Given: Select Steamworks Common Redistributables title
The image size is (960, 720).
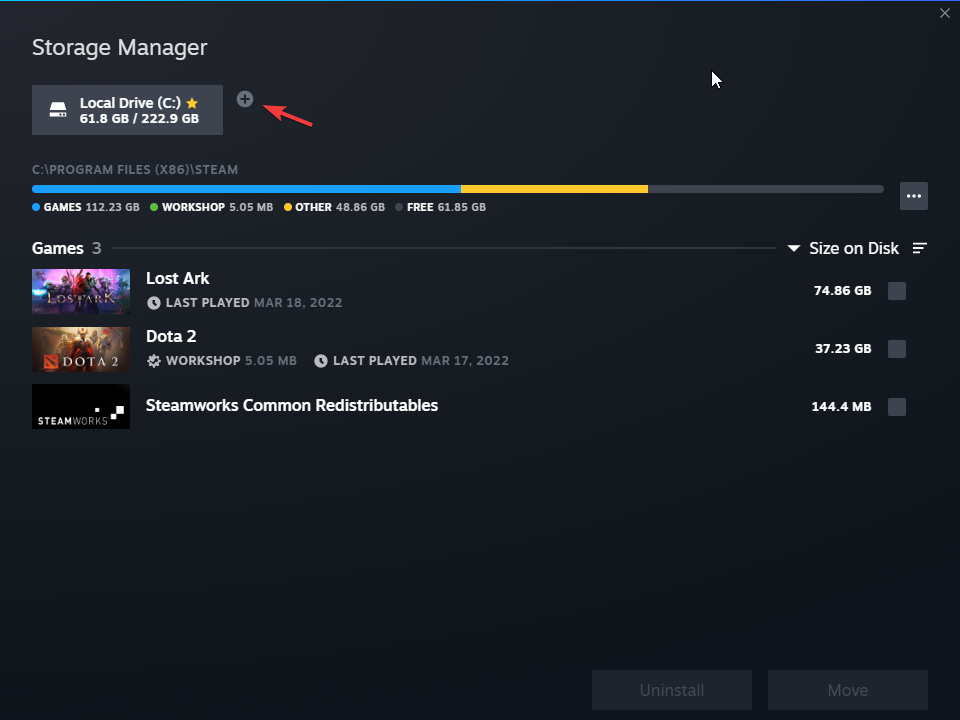Looking at the screenshot, I should 291,405.
